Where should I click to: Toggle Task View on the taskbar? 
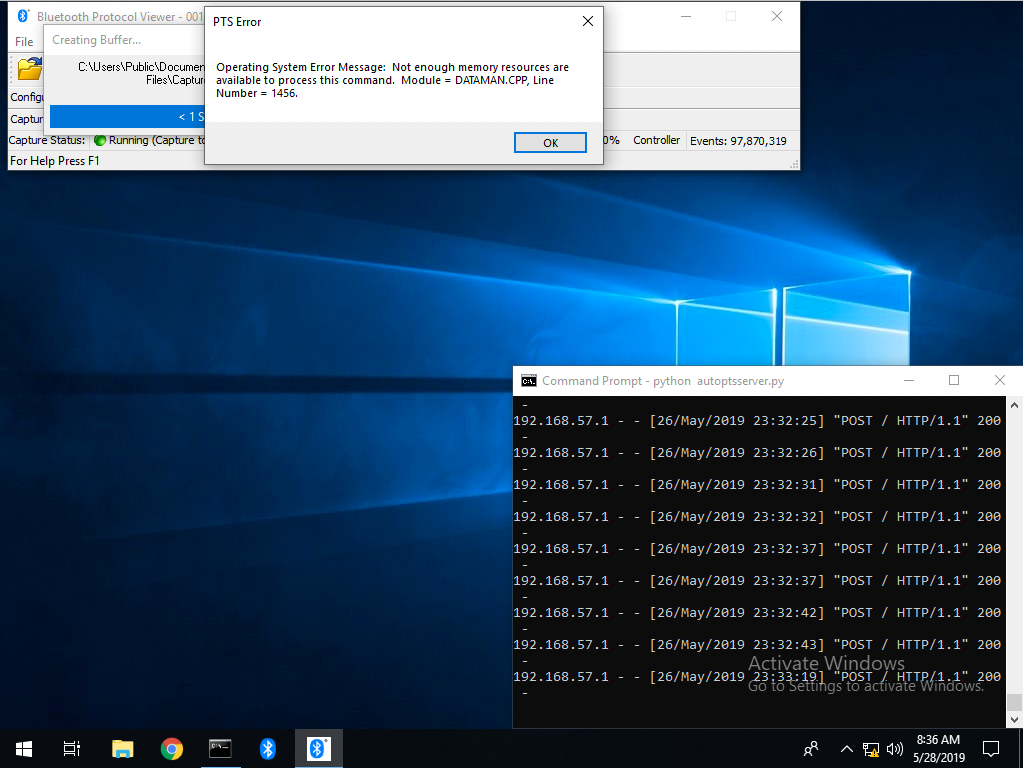(x=71, y=748)
